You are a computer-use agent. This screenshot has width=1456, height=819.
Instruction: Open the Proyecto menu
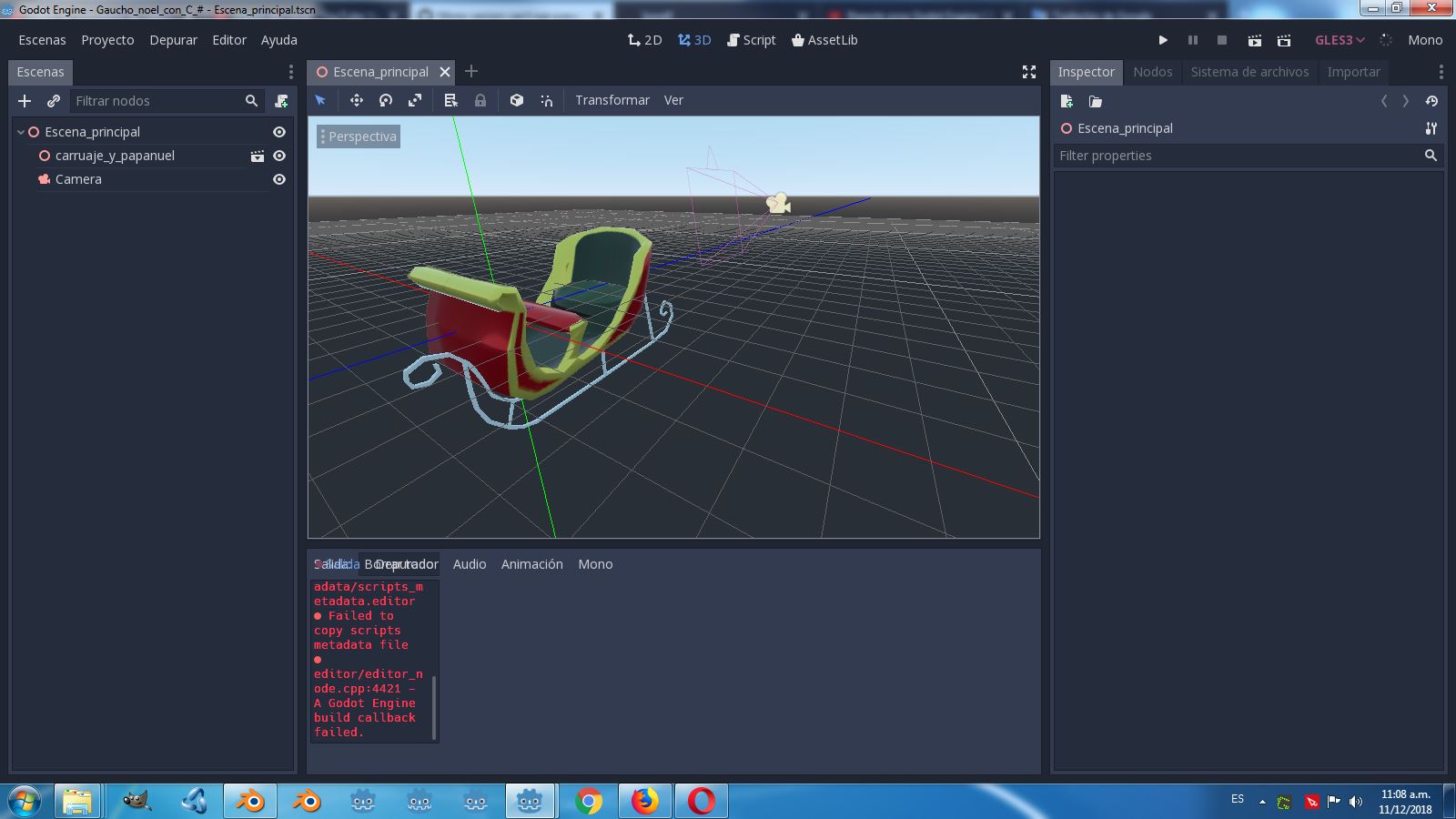[x=106, y=40]
